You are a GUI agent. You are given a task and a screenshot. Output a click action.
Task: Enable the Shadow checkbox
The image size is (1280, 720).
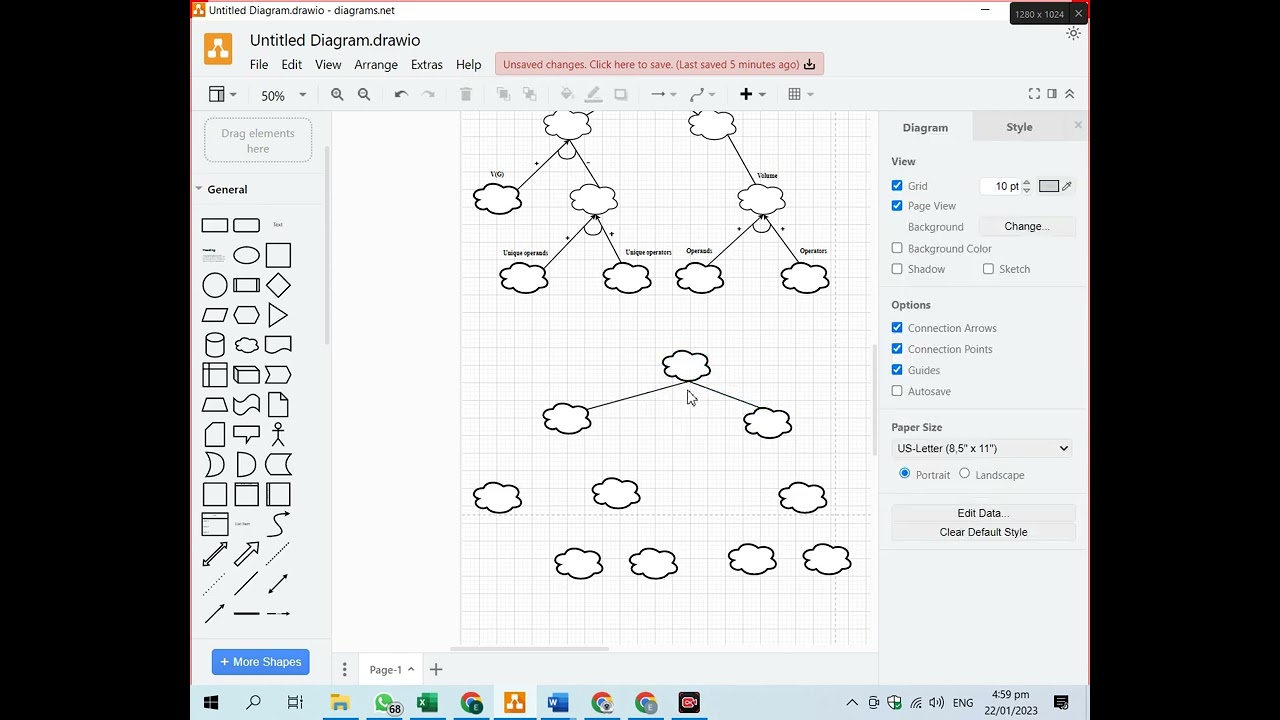click(897, 269)
